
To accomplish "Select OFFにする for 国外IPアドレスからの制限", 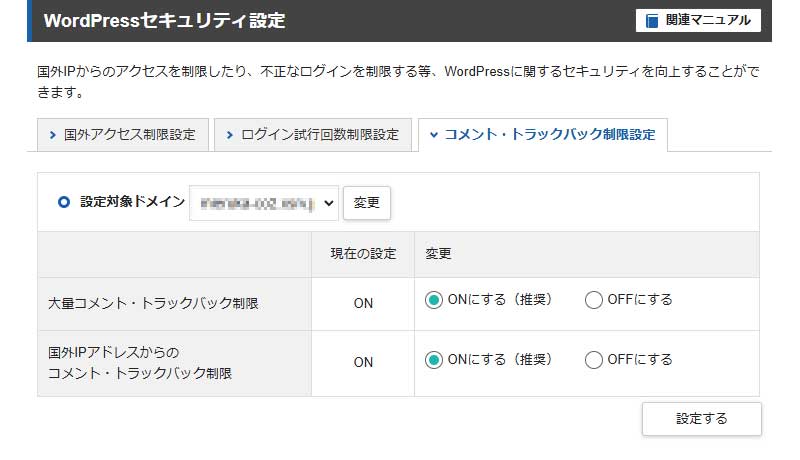I will pyautogui.click(x=593, y=360).
